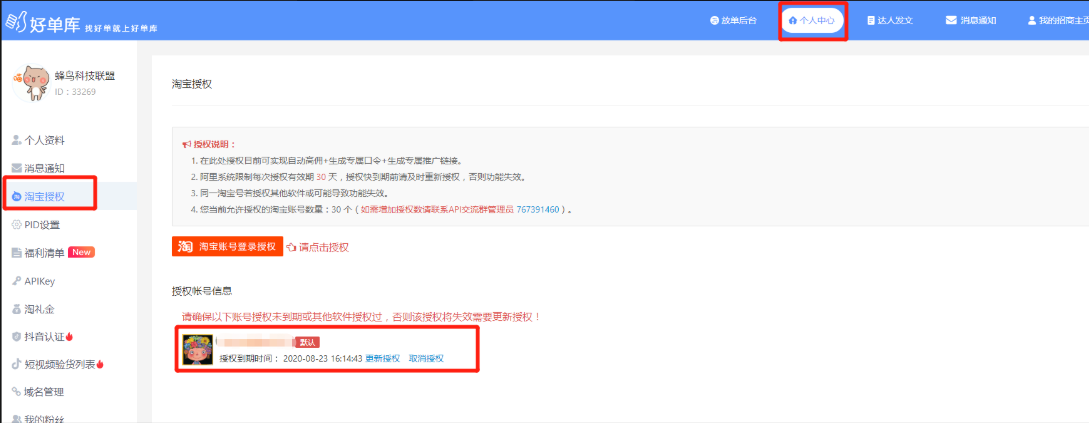Click the username 蜂鸟科技联盟
The width and height of the screenshot is (1089, 423).
85,76
